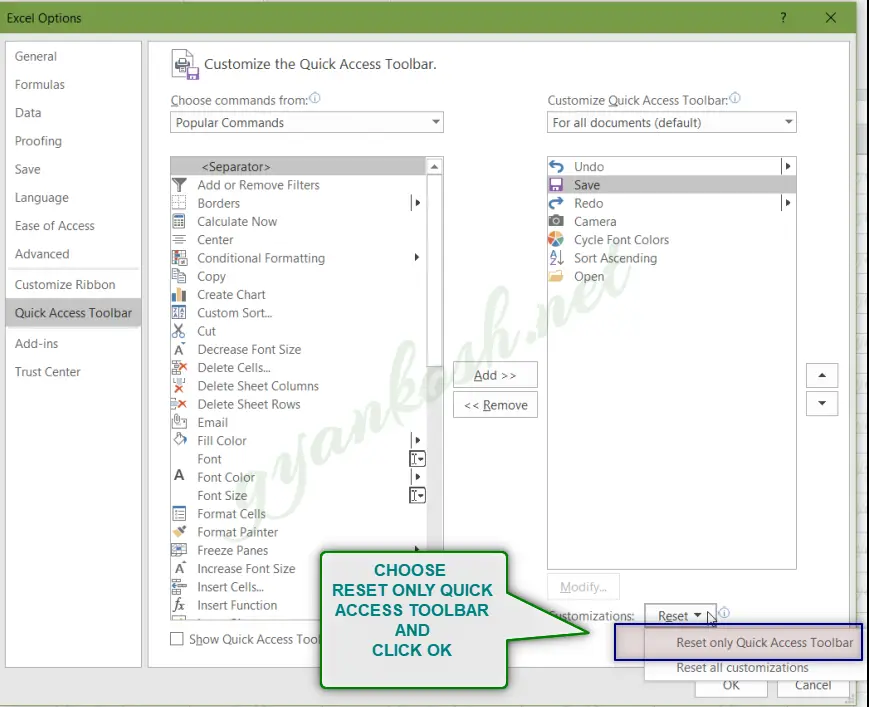The image size is (869, 707).
Task: Click info icon beside Customize Quick Access Toolbar label
Action: click(x=735, y=98)
